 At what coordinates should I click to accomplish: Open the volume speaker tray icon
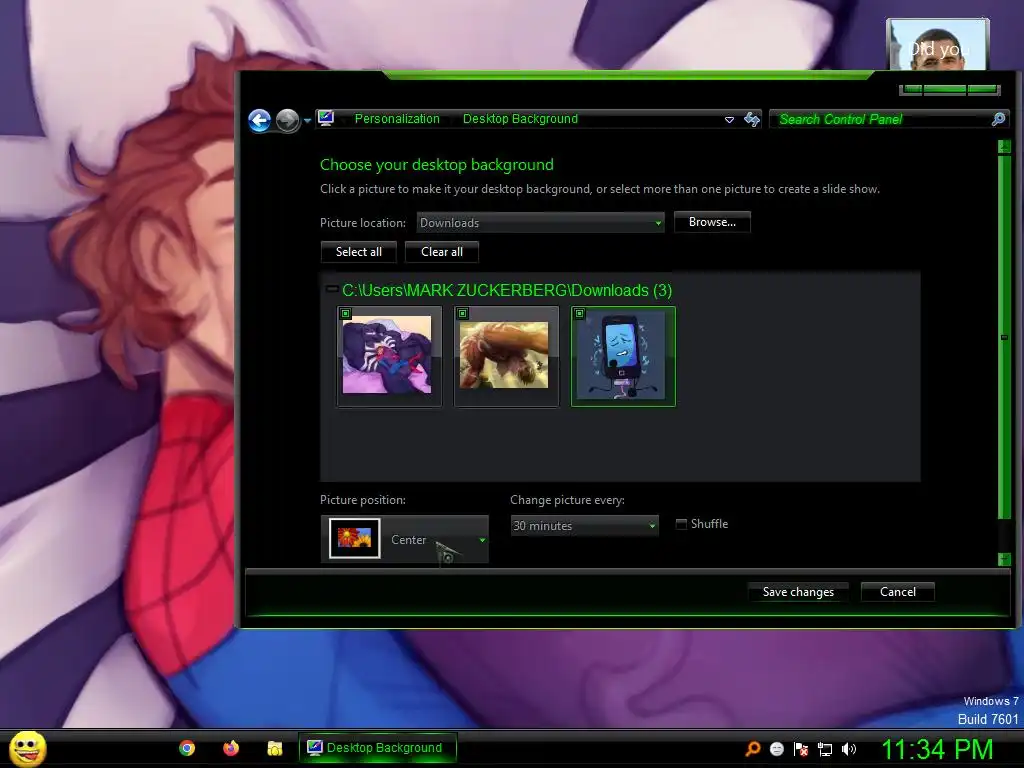point(849,749)
